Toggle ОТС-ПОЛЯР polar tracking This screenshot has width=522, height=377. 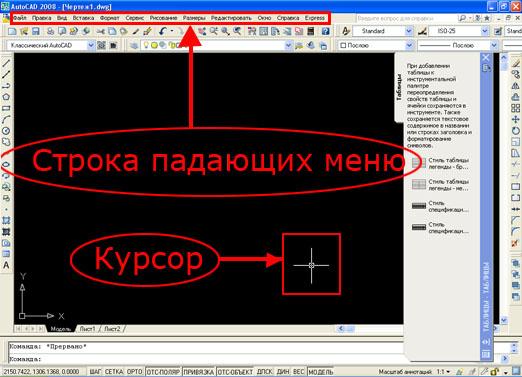tap(163, 372)
